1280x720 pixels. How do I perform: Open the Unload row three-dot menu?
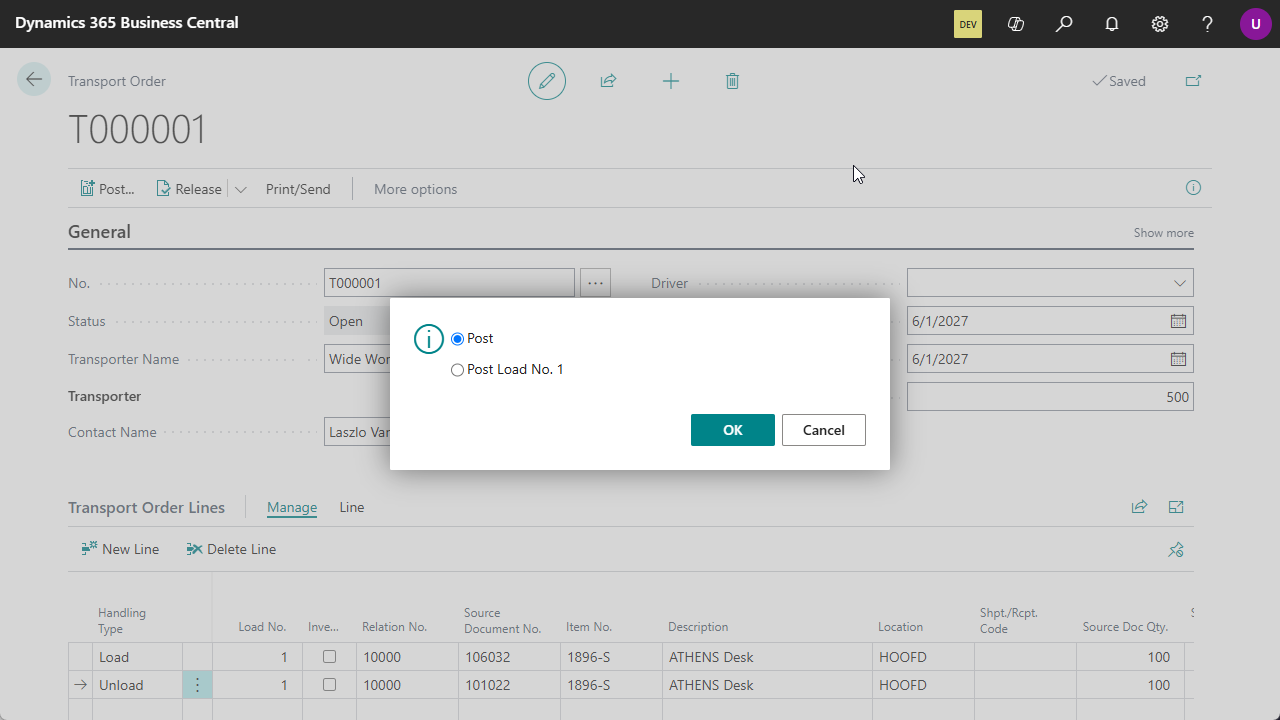point(197,685)
